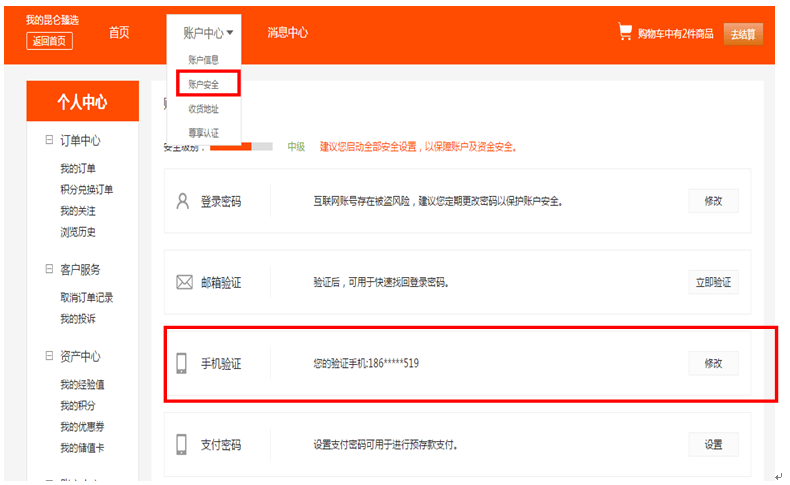Viewport: 790px width, 485px height.
Task: Collapse the 订单中心 section
Action: click(x=49, y=141)
